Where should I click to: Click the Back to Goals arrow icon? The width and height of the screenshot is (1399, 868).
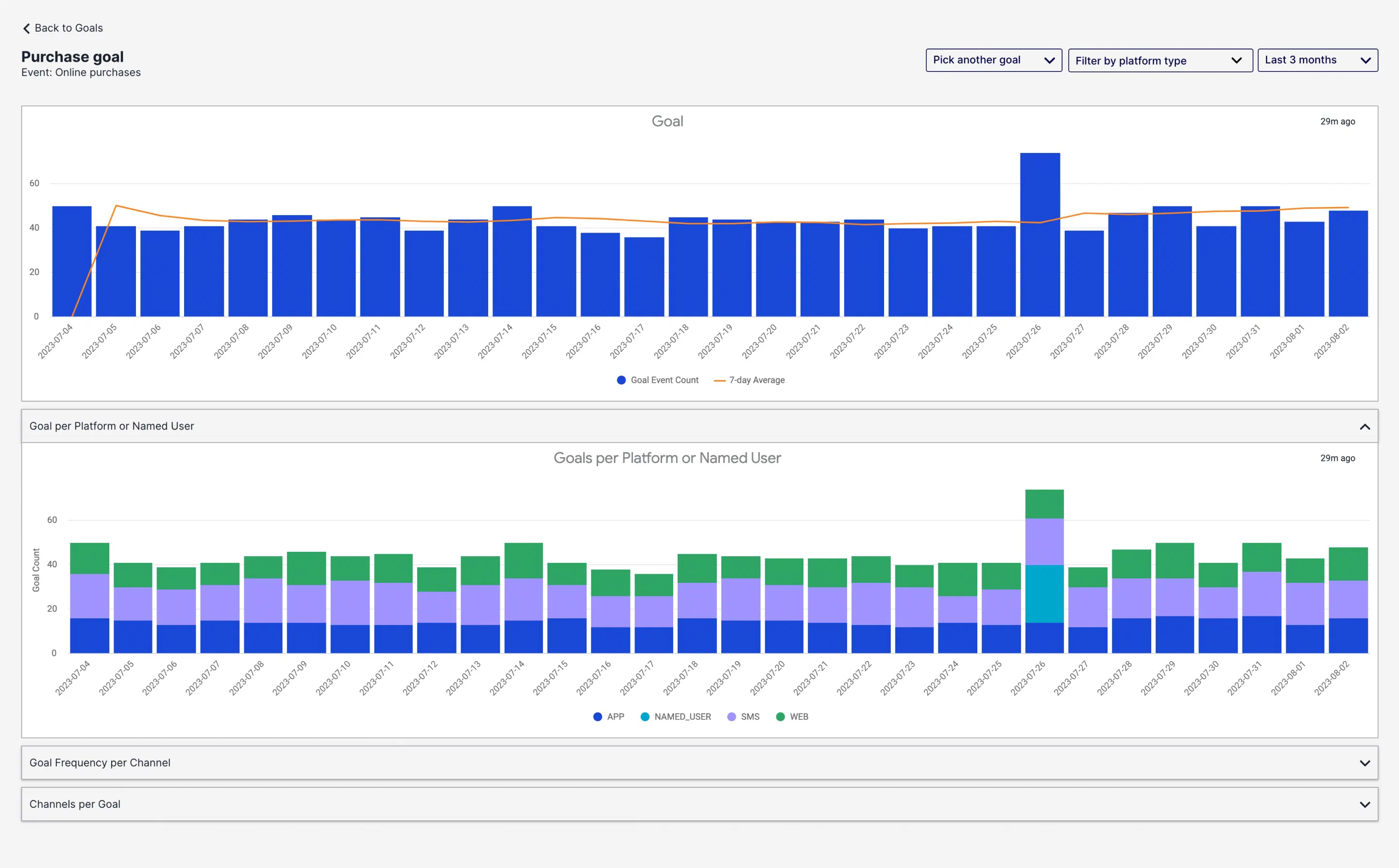pos(26,28)
